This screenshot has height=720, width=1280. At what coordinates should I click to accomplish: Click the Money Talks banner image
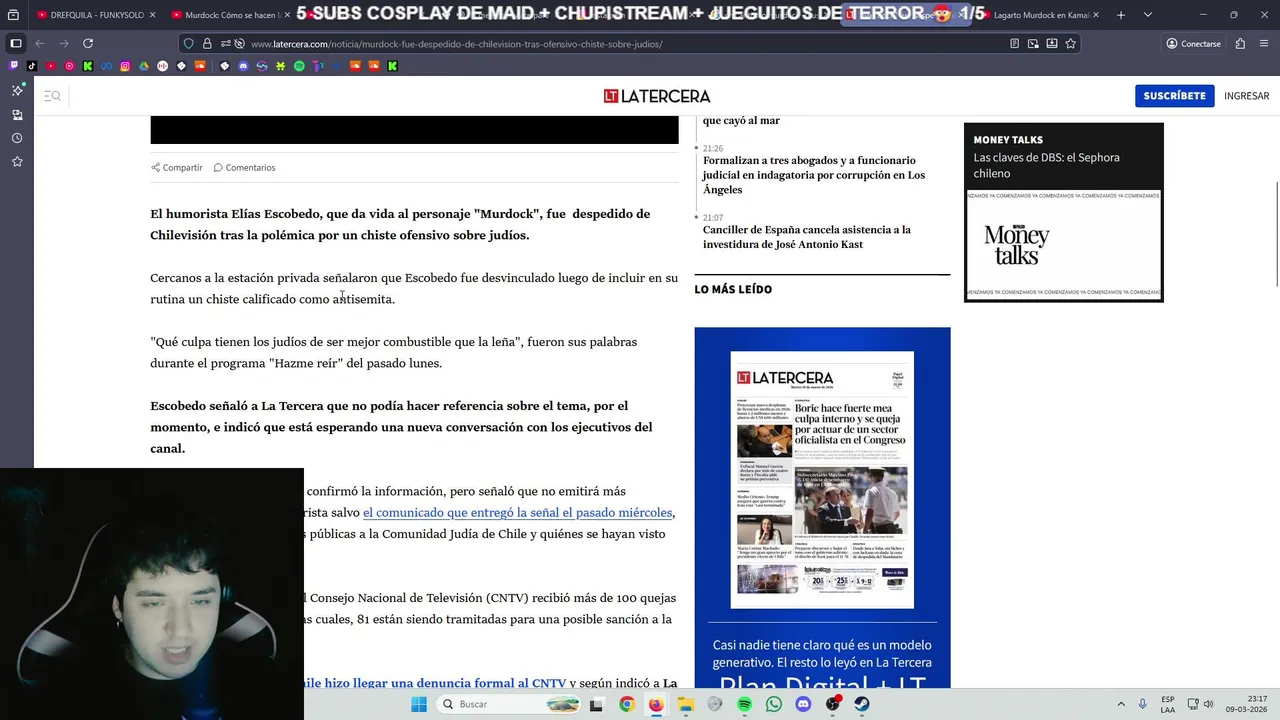click(1064, 245)
